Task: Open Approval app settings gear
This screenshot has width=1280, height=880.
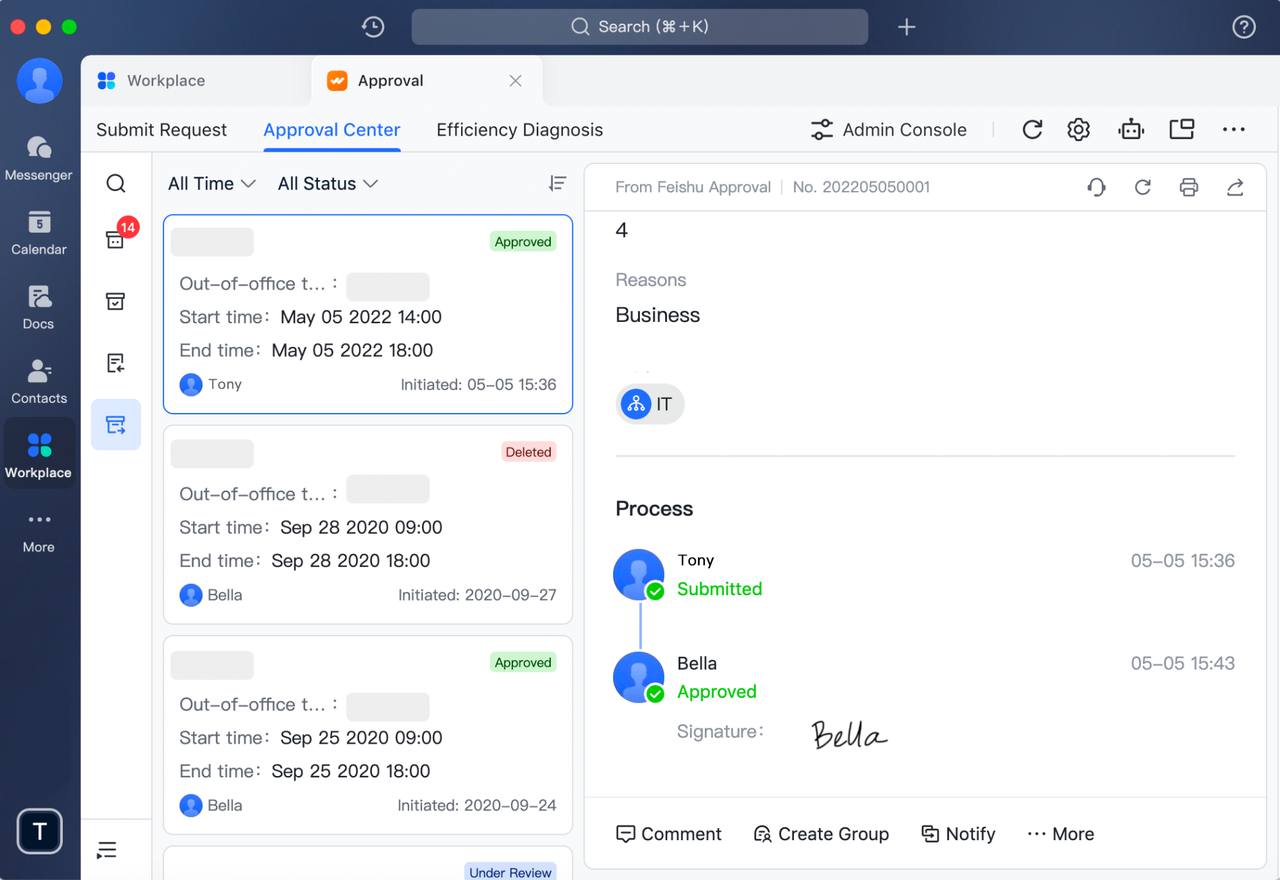Action: click(1078, 129)
